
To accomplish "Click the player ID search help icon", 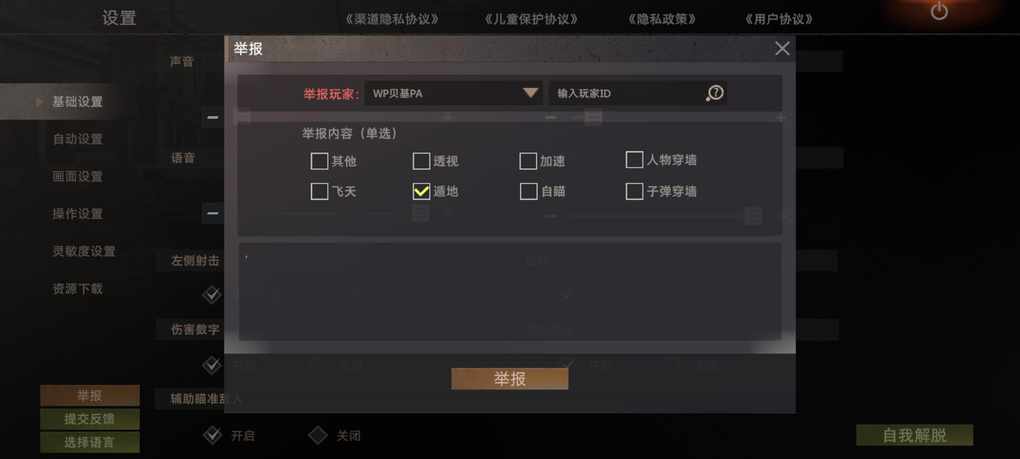I will click(714, 93).
